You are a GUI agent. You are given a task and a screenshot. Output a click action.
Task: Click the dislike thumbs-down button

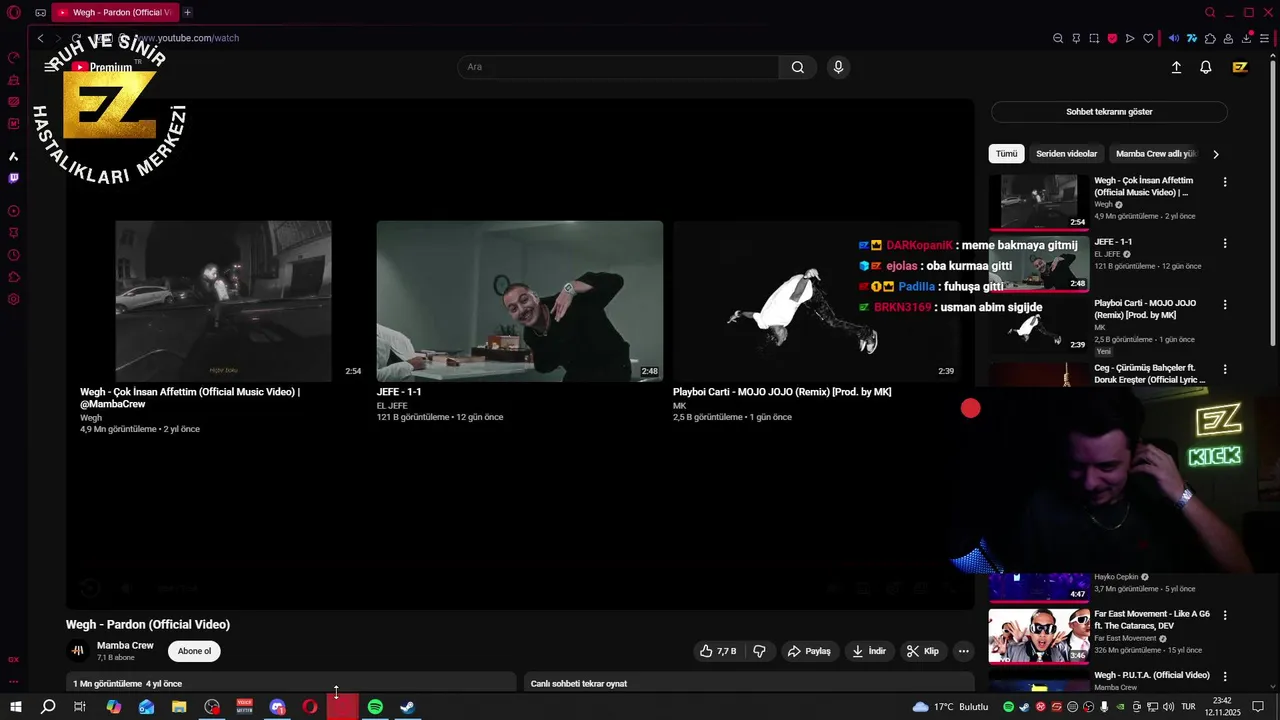(759, 651)
